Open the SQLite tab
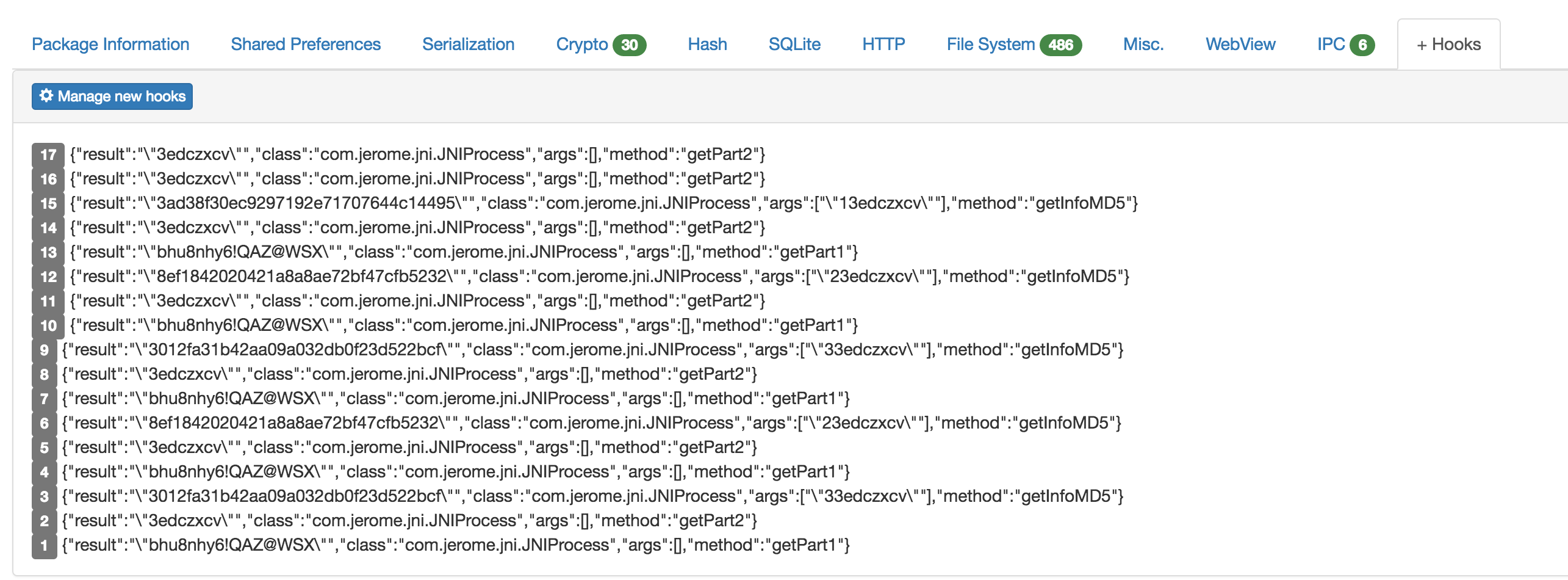The image size is (1568, 580). [794, 45]
